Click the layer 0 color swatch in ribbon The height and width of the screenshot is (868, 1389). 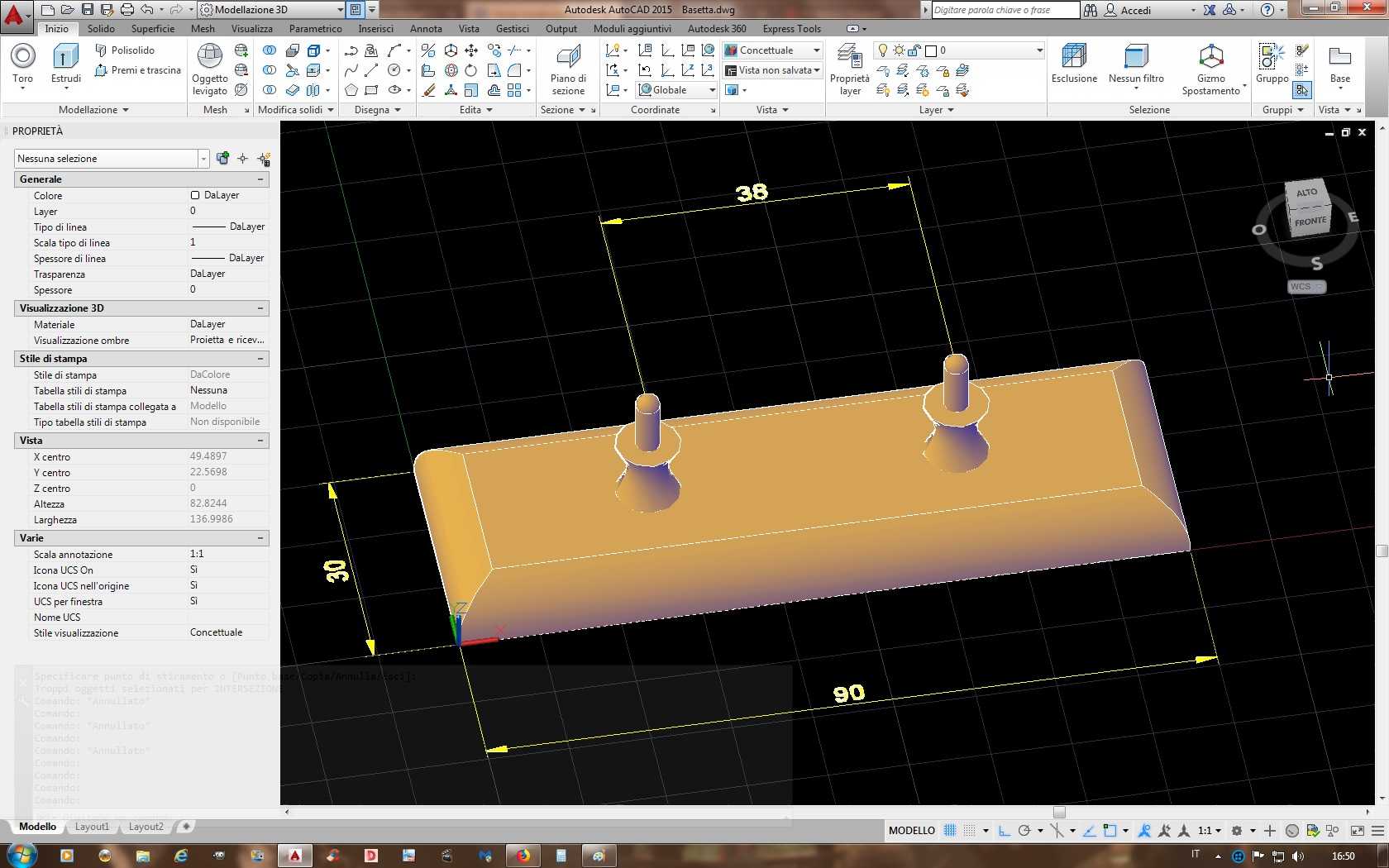click(931, 50)
